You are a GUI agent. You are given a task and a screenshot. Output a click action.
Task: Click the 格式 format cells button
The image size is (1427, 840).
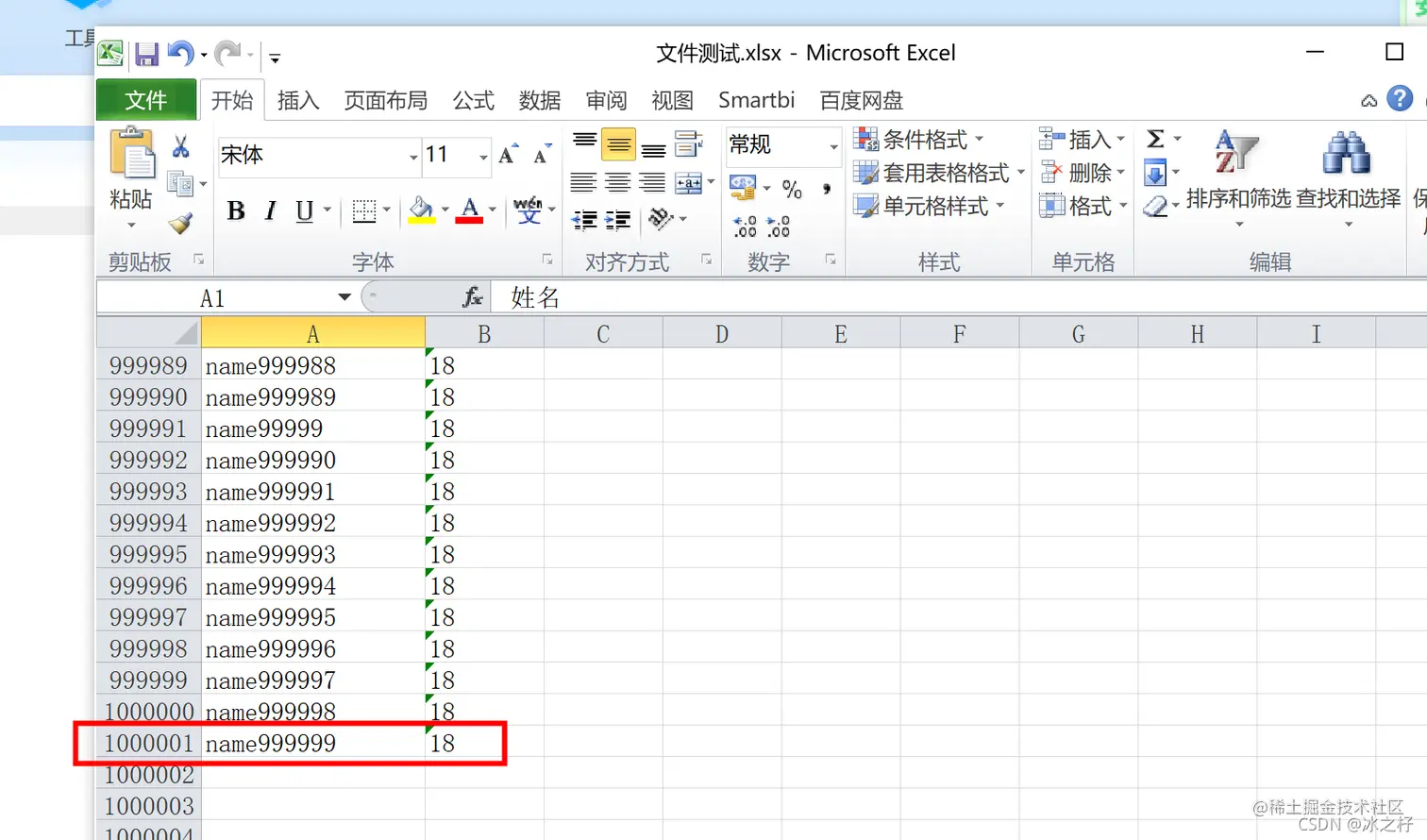[x=1082, y=206]
